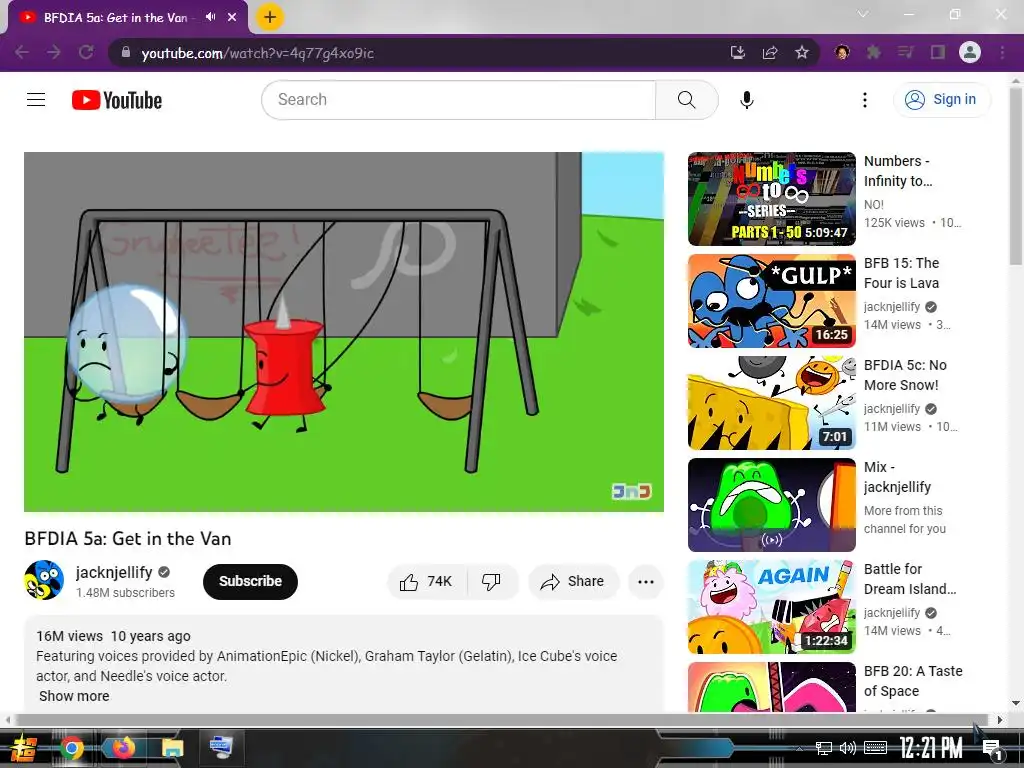1024x768 pixels.
Task: Click the horizontal page scrollbar
Action: coord(502,720)
